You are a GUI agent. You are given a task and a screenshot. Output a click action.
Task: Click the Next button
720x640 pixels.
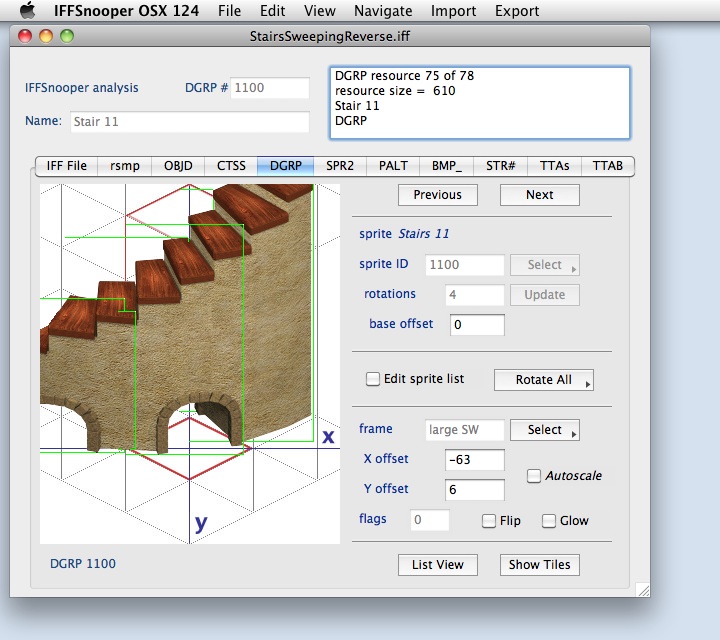539,195
